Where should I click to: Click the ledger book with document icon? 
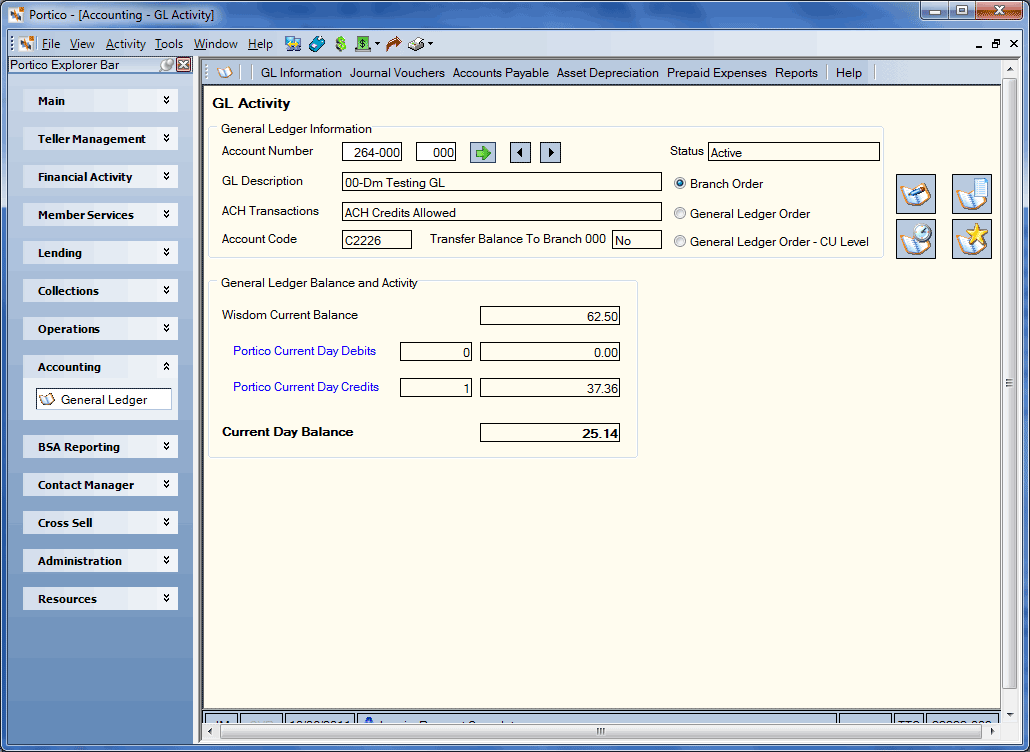972,194
